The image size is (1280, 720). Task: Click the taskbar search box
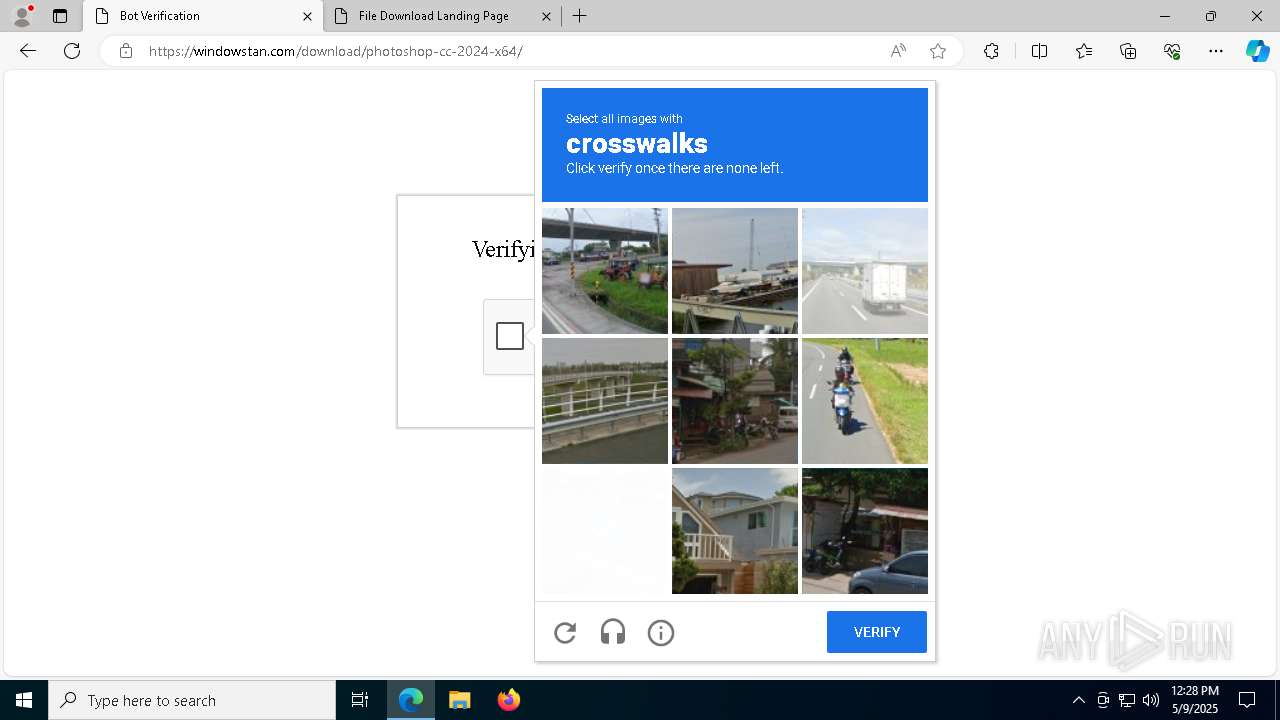192,700
